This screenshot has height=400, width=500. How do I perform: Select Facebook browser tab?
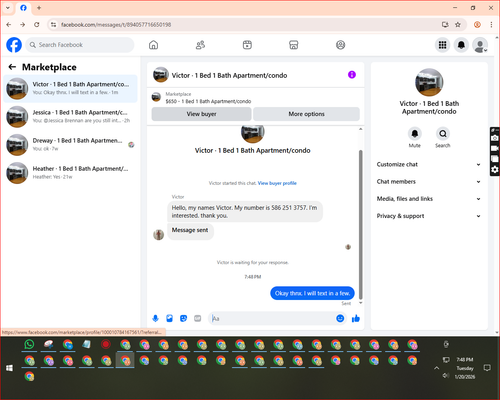pyautogui.click(x=23, y=8)
